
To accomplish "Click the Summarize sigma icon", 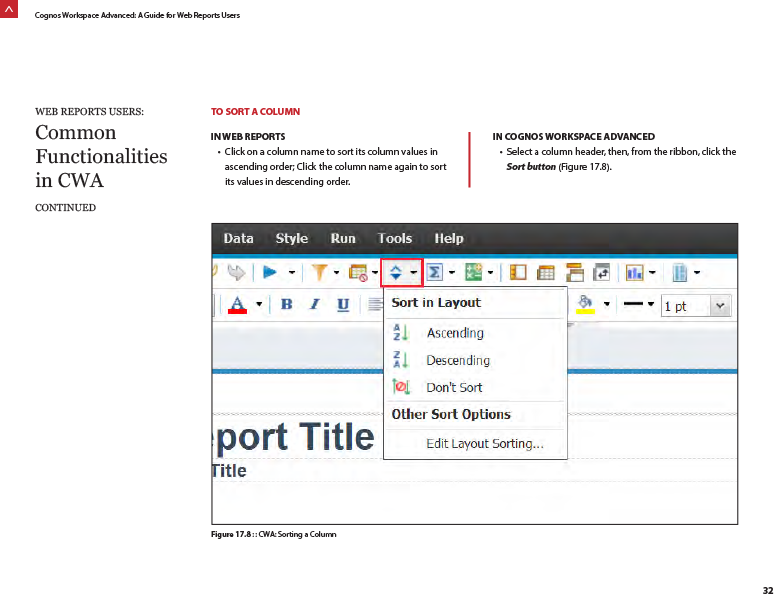I will [x=434, y=273].
